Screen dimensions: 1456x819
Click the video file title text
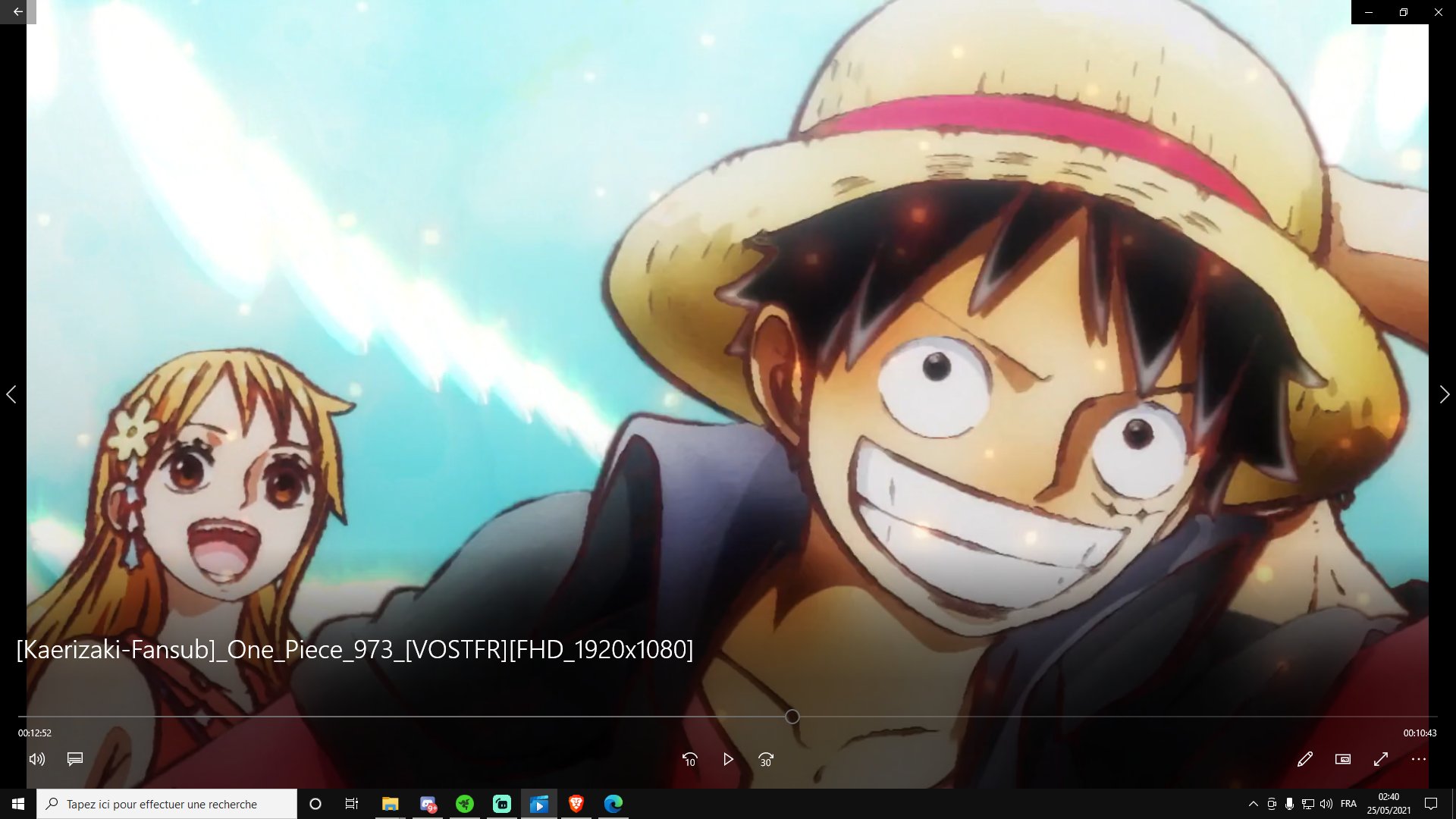[x=355, y=650]
